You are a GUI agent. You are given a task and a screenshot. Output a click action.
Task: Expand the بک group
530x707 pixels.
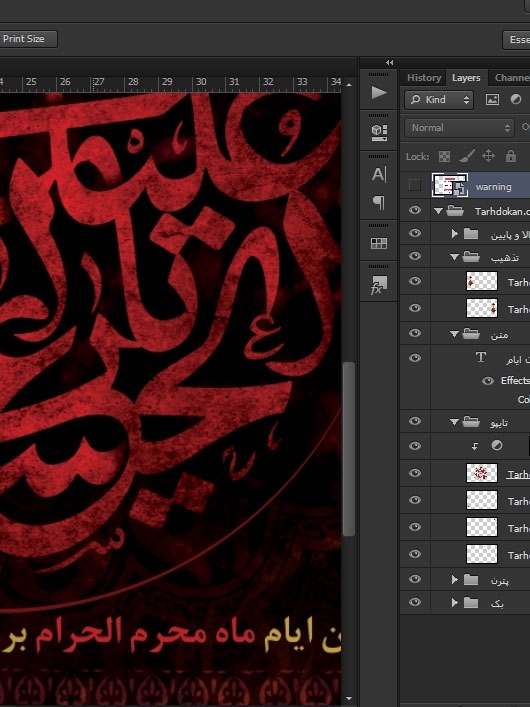tap(455, 602)
